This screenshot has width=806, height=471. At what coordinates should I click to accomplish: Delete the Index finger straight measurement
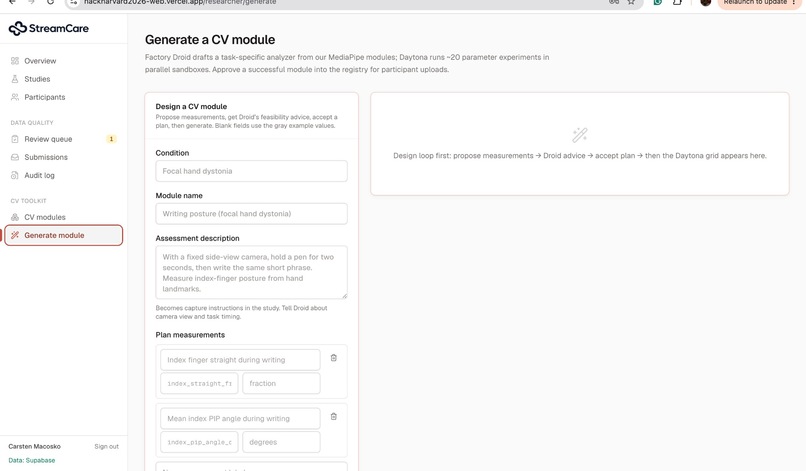coord(334,358)
